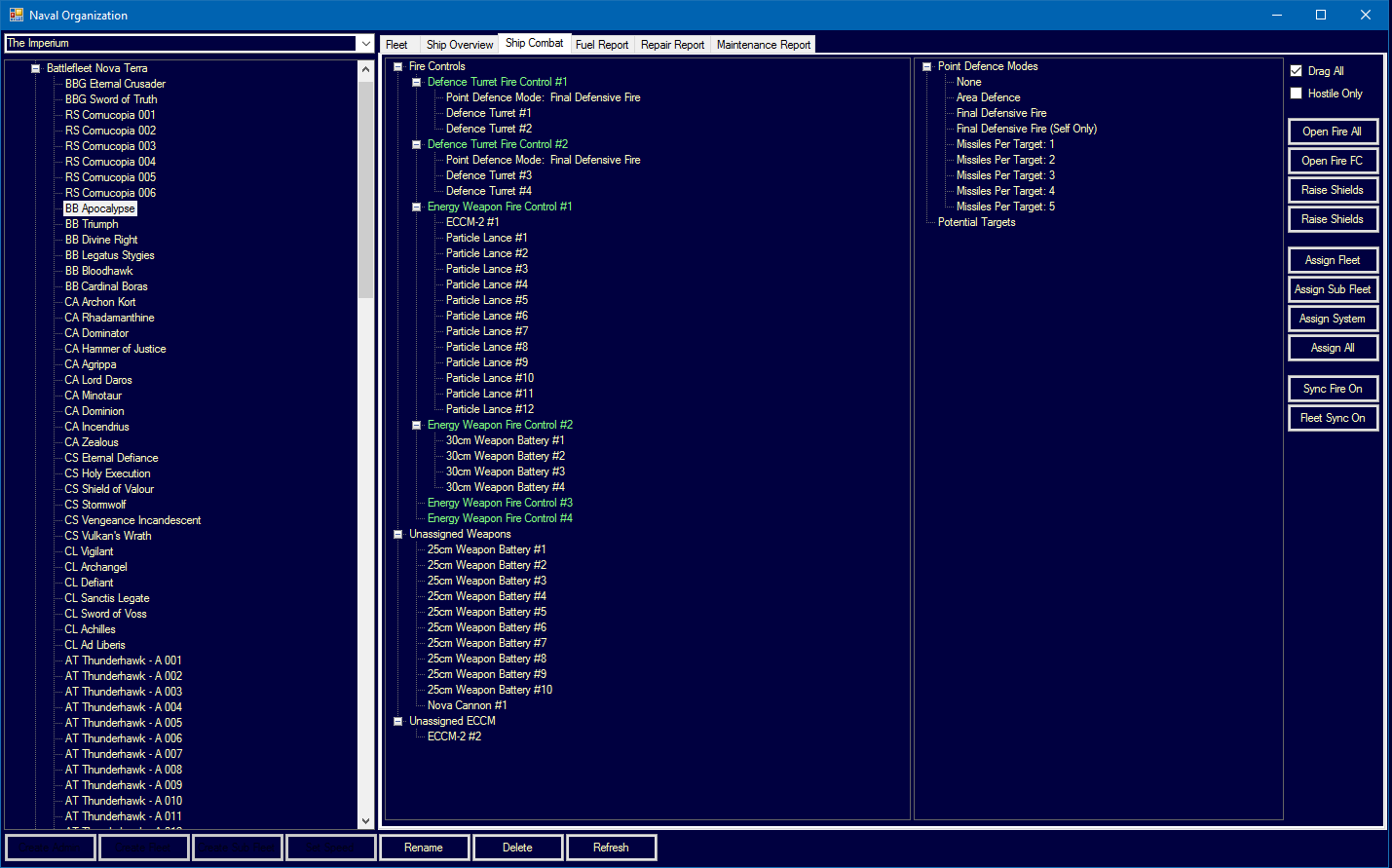The image size is (1392, 868).
Task: Click the Delete button
Action: (517, 848)
